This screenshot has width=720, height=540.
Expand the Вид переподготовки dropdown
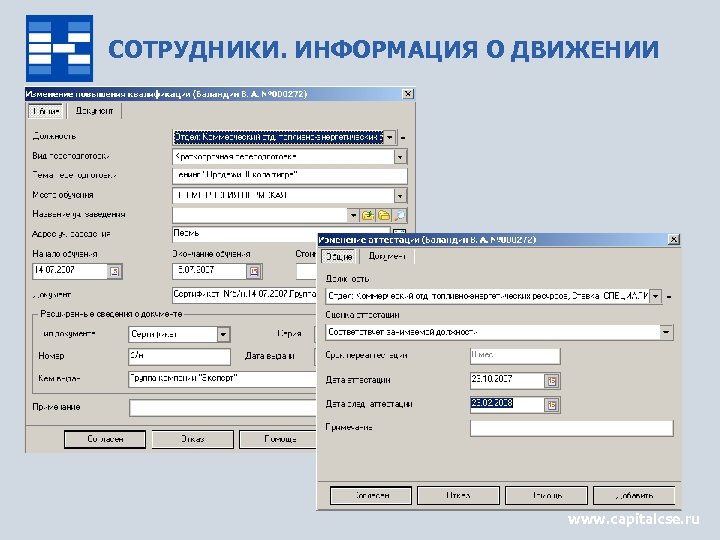pos(400,157)
